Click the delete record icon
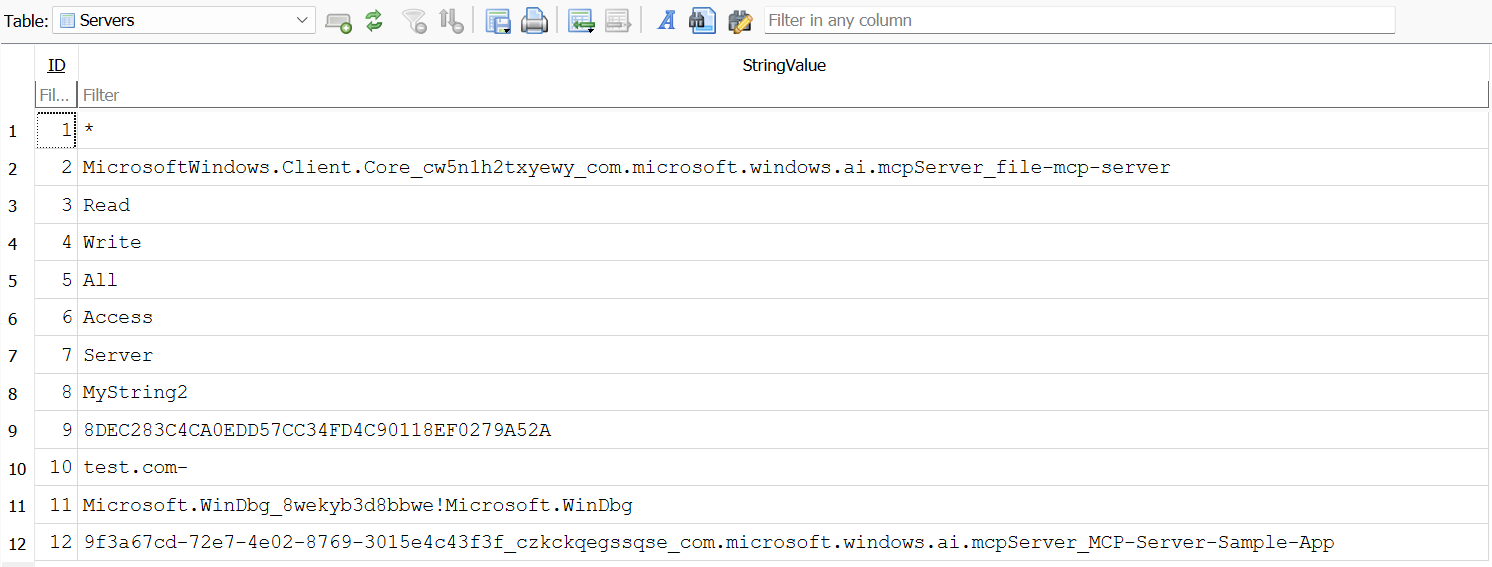 coord(617,21)
